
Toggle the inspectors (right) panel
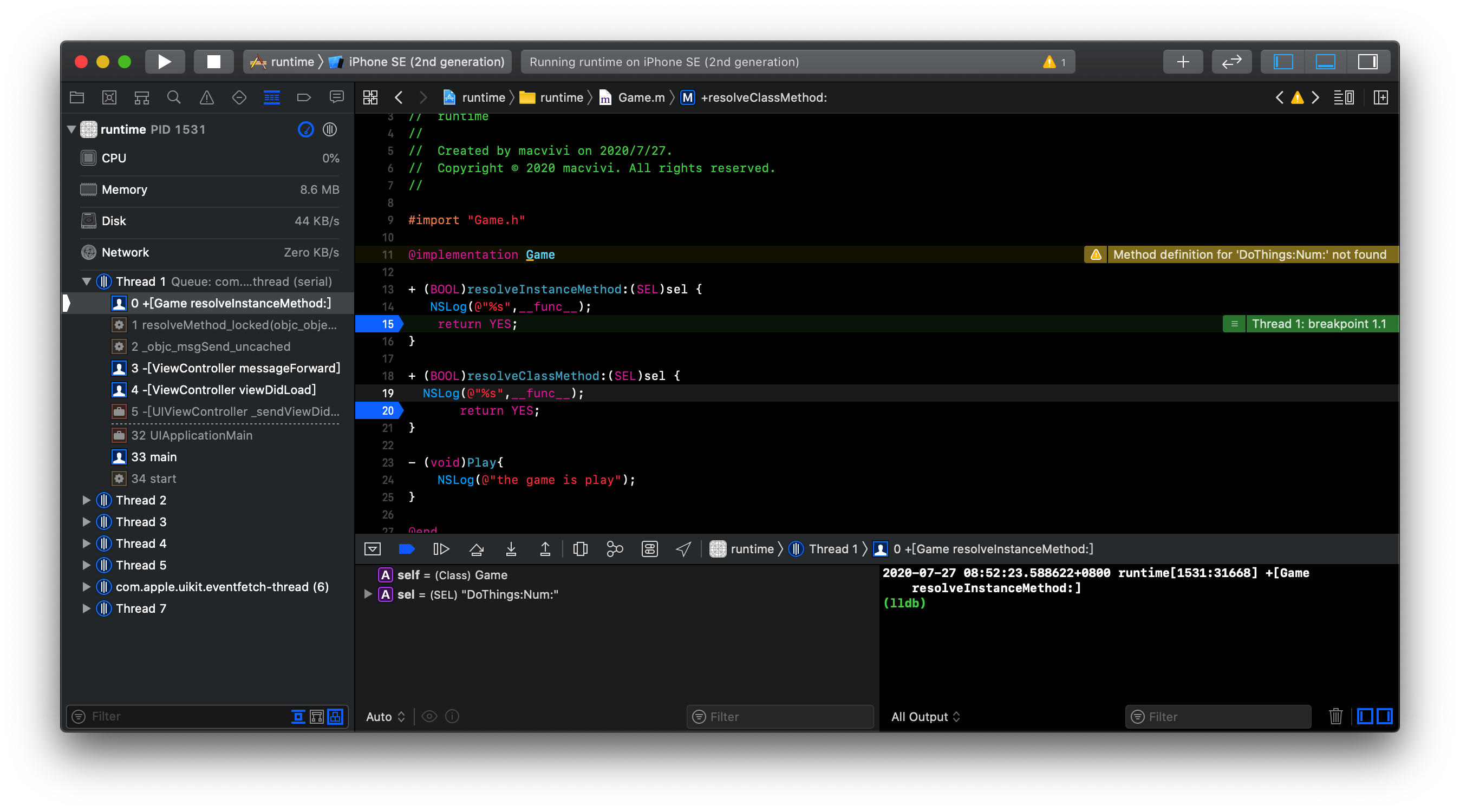pyautogui.click(x=1367, y=62)
